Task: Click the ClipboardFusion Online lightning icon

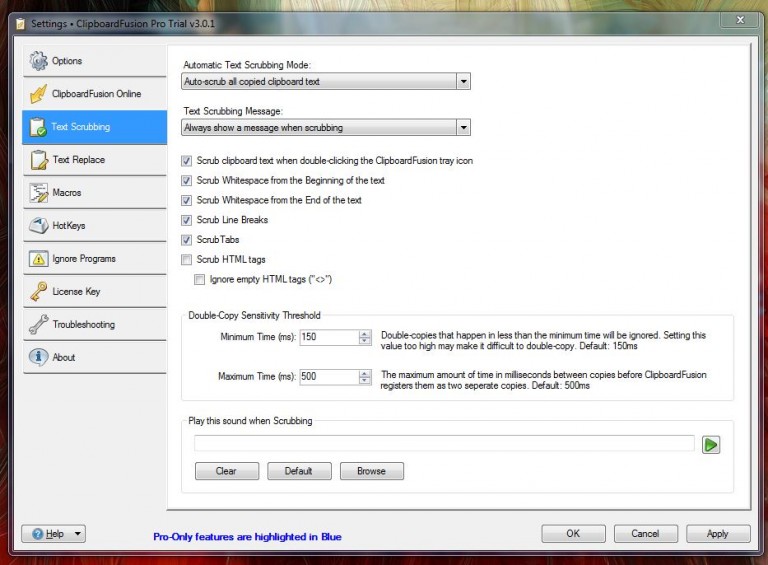Action: pyautogui.click(x=38, y=94)
